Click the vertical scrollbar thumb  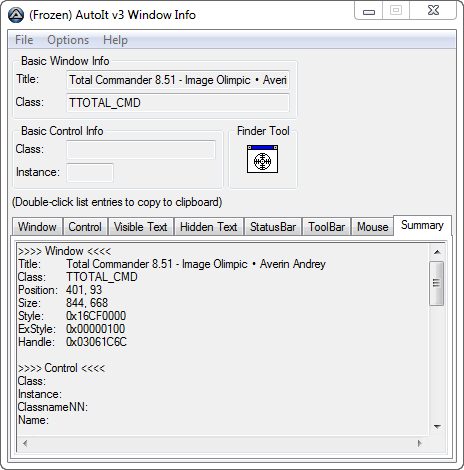pyautogui.click(x=437, y=283)
